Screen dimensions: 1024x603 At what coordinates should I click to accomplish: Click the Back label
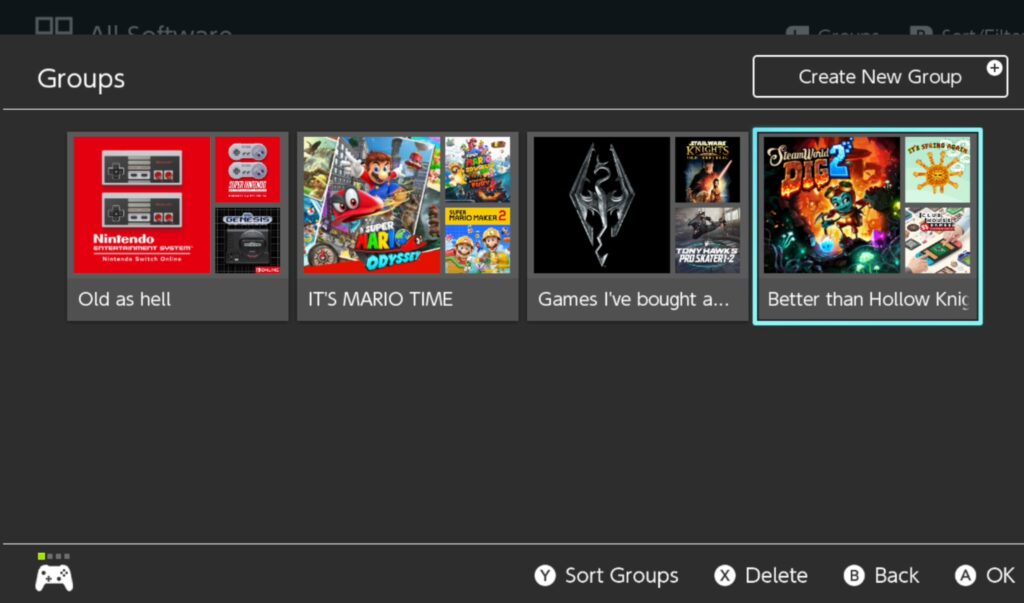[x=897, y=576]
